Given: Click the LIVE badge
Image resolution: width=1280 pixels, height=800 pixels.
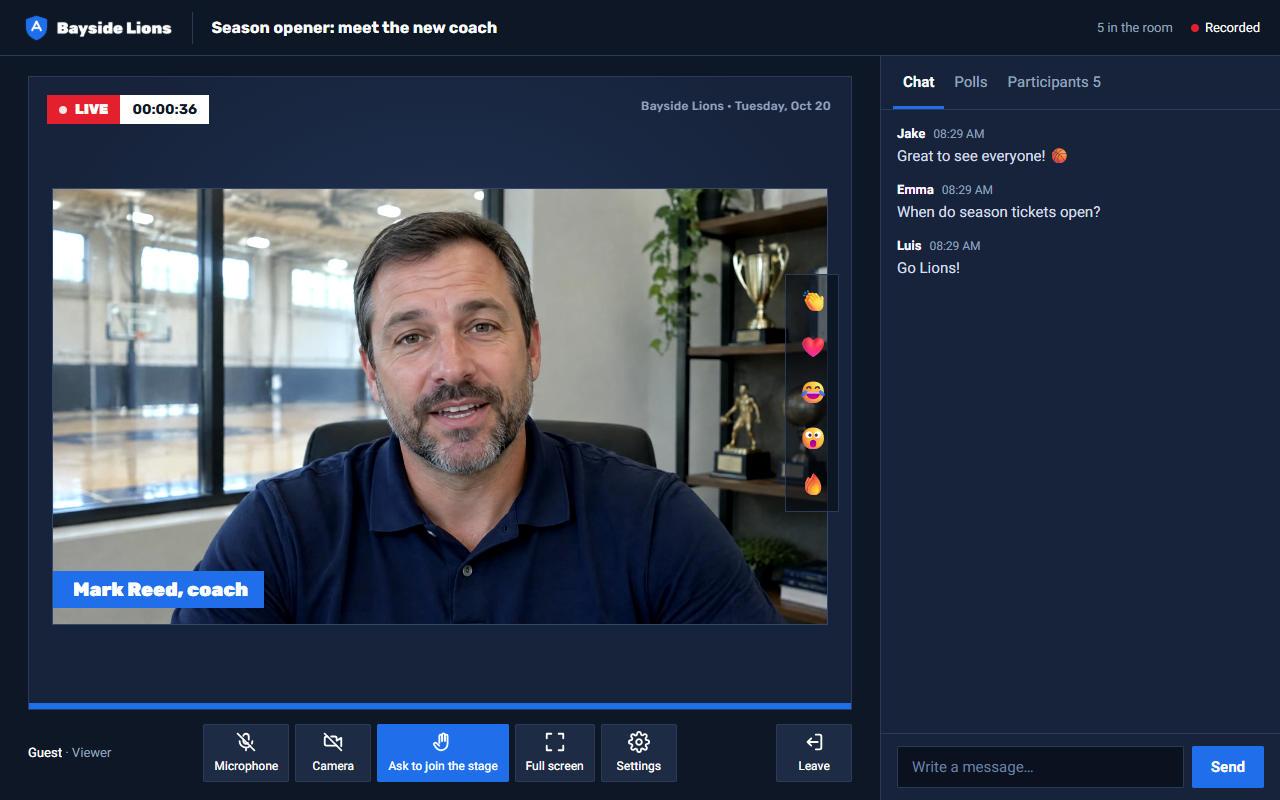Looking at the screenshot, I should tap(84, 109).
